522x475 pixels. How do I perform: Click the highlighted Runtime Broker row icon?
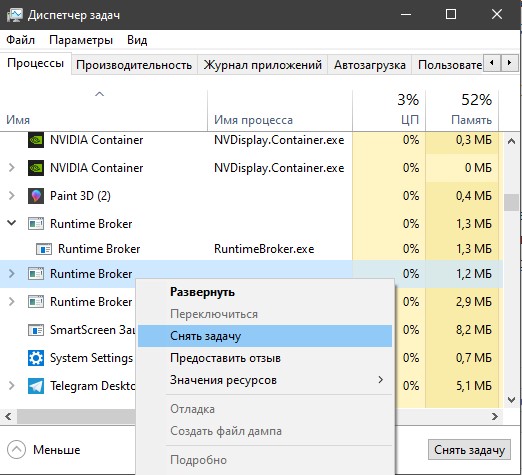tap(36, 274)
